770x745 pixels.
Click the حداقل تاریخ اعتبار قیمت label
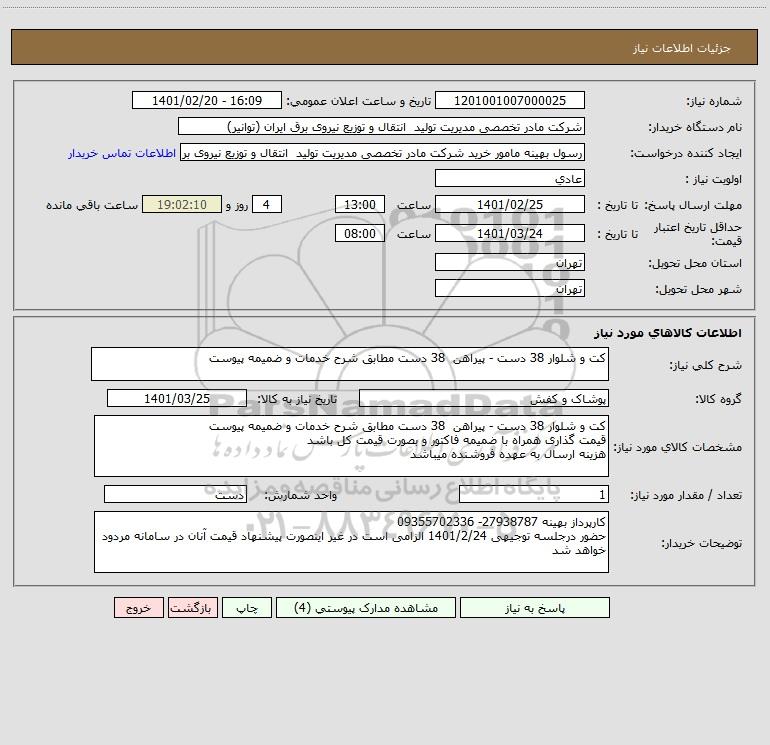[x=697, y=234]
